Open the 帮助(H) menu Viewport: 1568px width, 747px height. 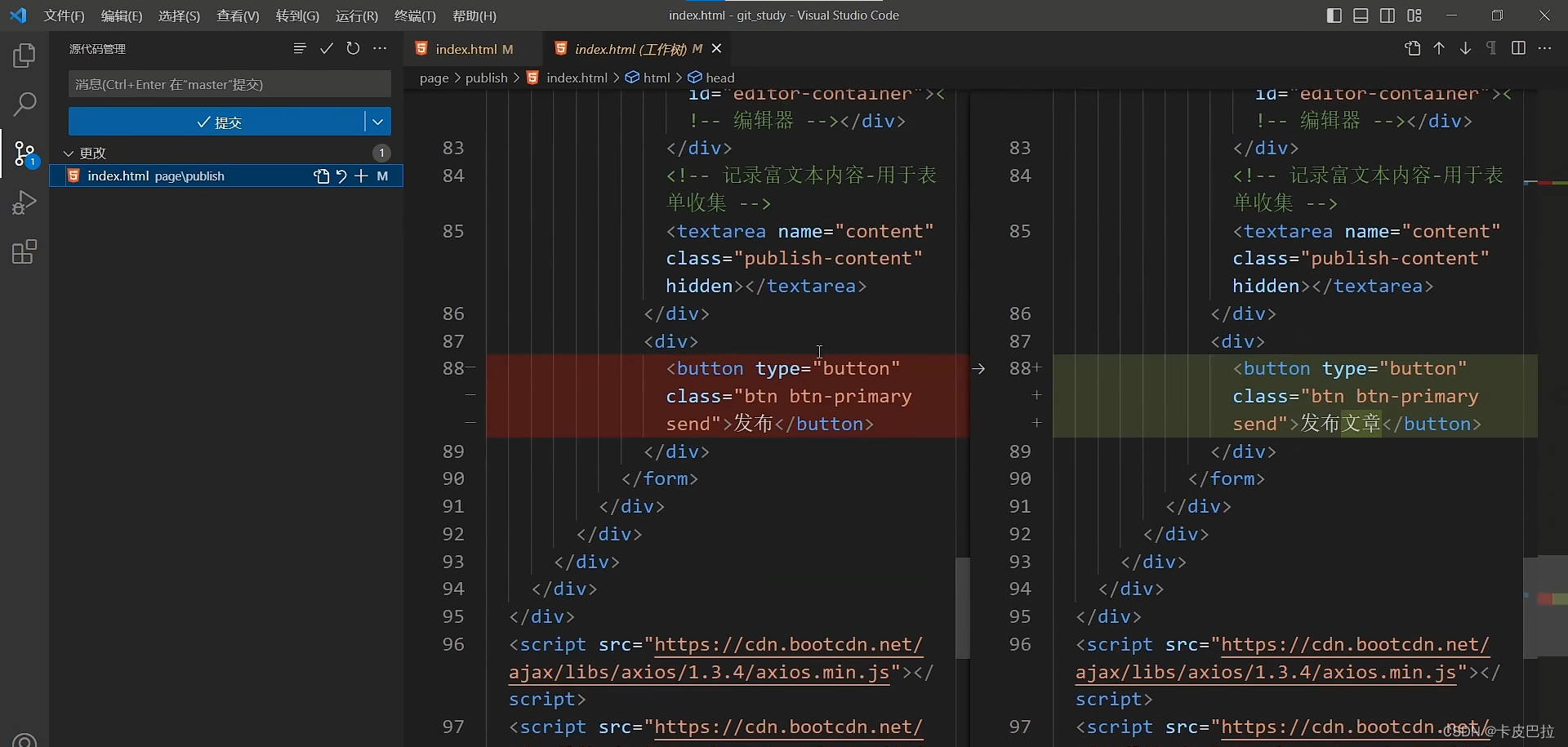coord(474,16)
